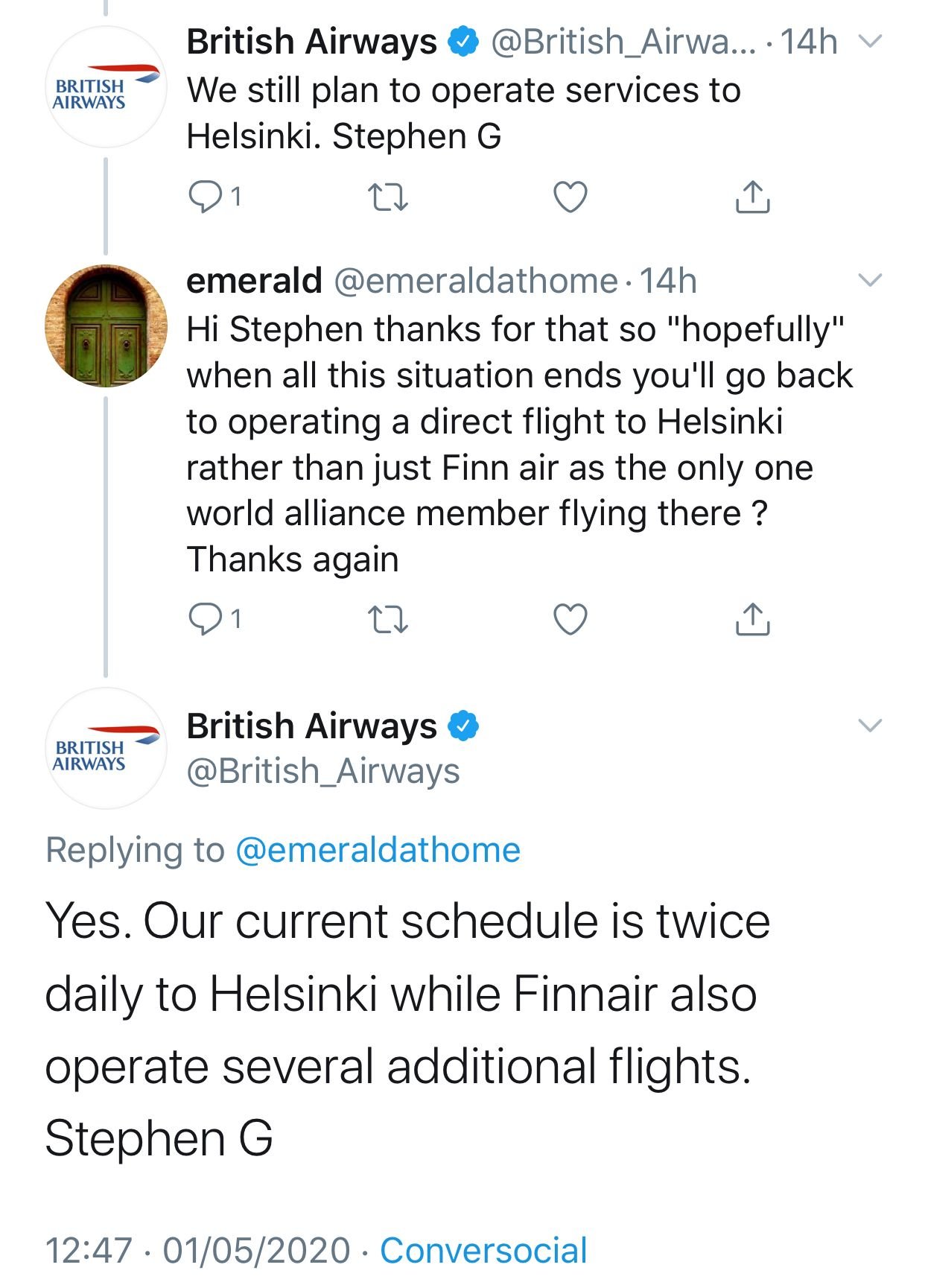Open the @British_Airways handle on main tweet
This screenshot has height=1288, width=925.
click(323, 771)
